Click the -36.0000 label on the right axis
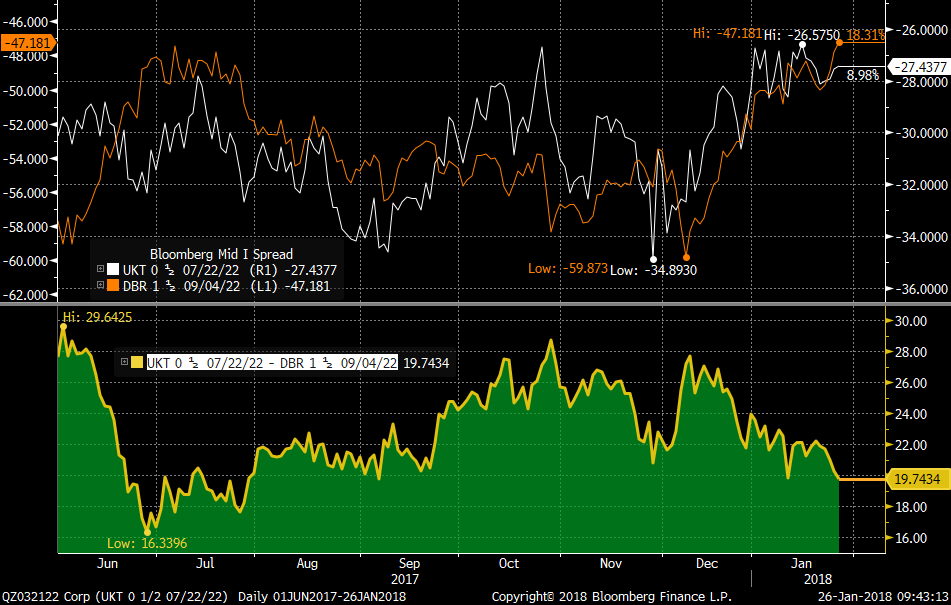This screenshot has height=605, width=951. (921, 289)
